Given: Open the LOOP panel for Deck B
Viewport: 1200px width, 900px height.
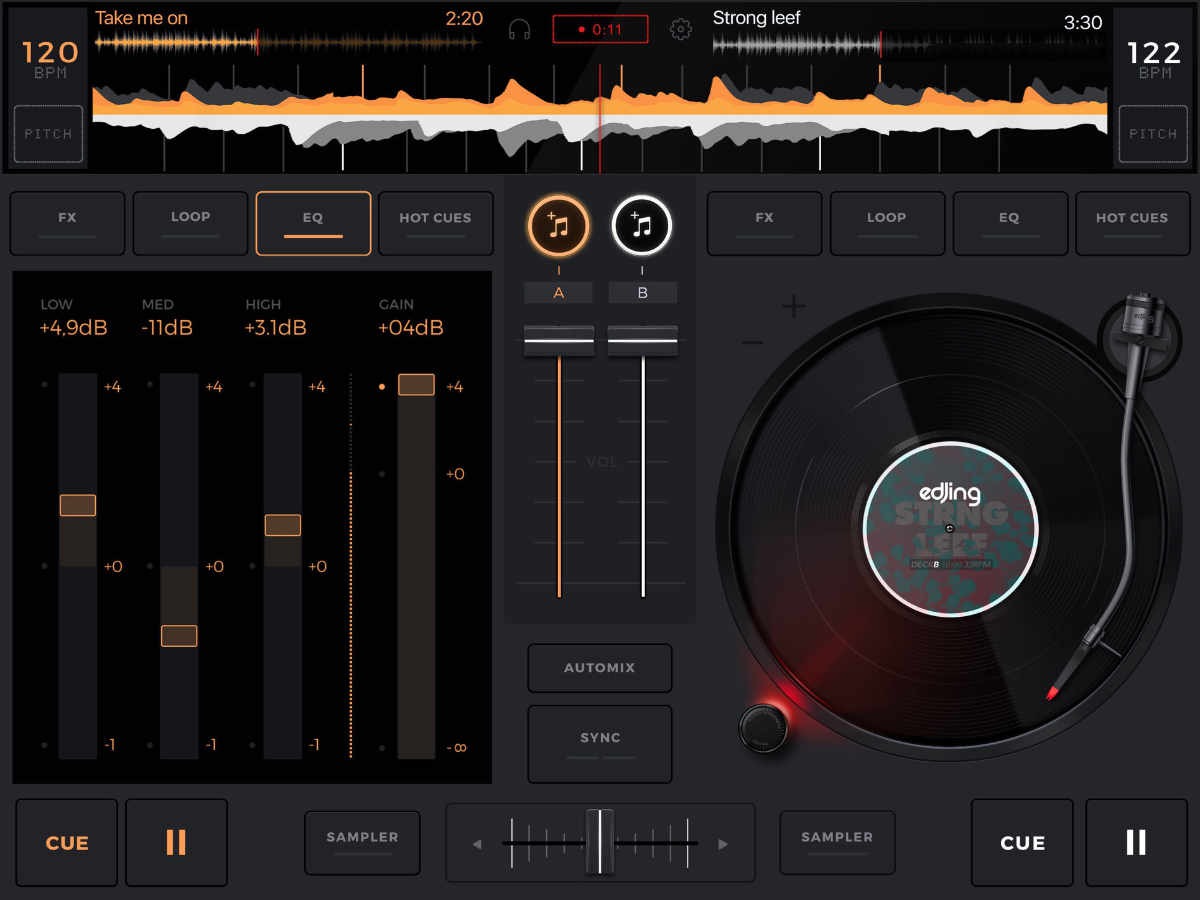Looking at the screenshot, I should pos(886,223).
